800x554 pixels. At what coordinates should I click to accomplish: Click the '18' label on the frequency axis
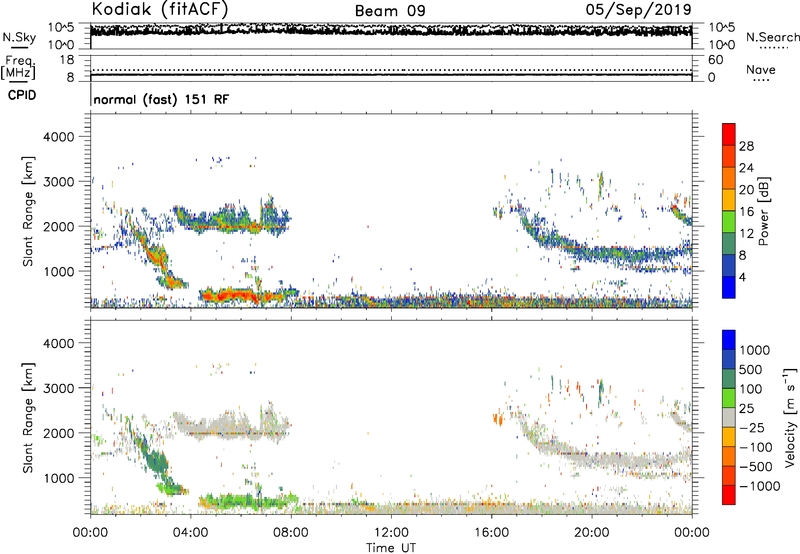67,60
